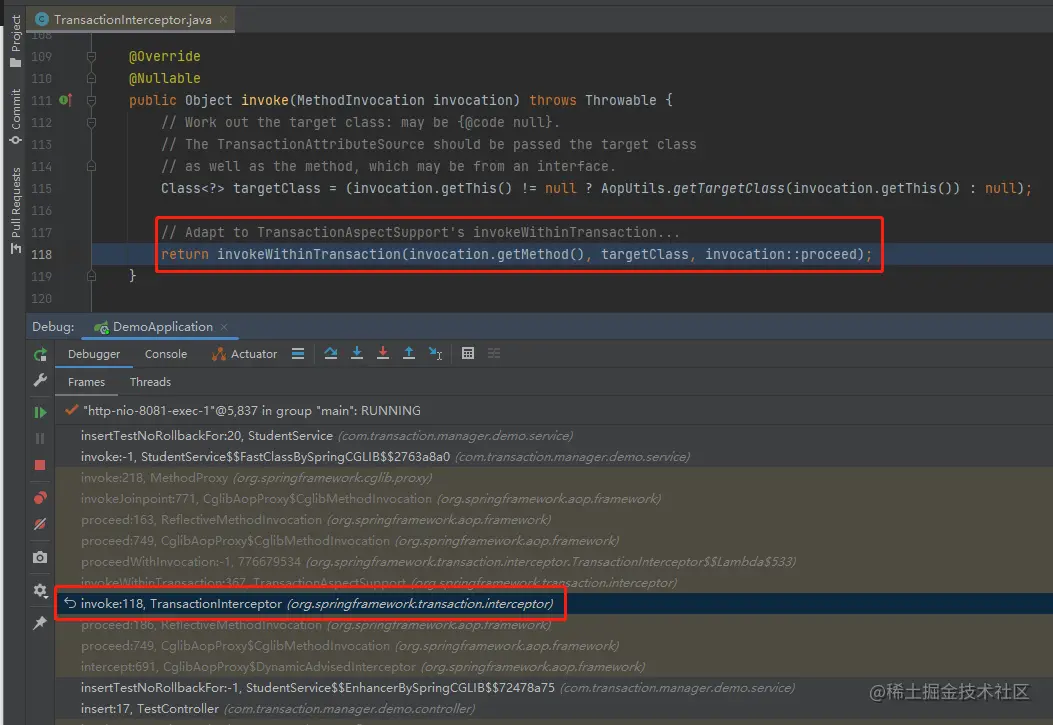This screenshot has height=725, width=1053.
Task: Open the Commit tool window
Action: point(15,116)
